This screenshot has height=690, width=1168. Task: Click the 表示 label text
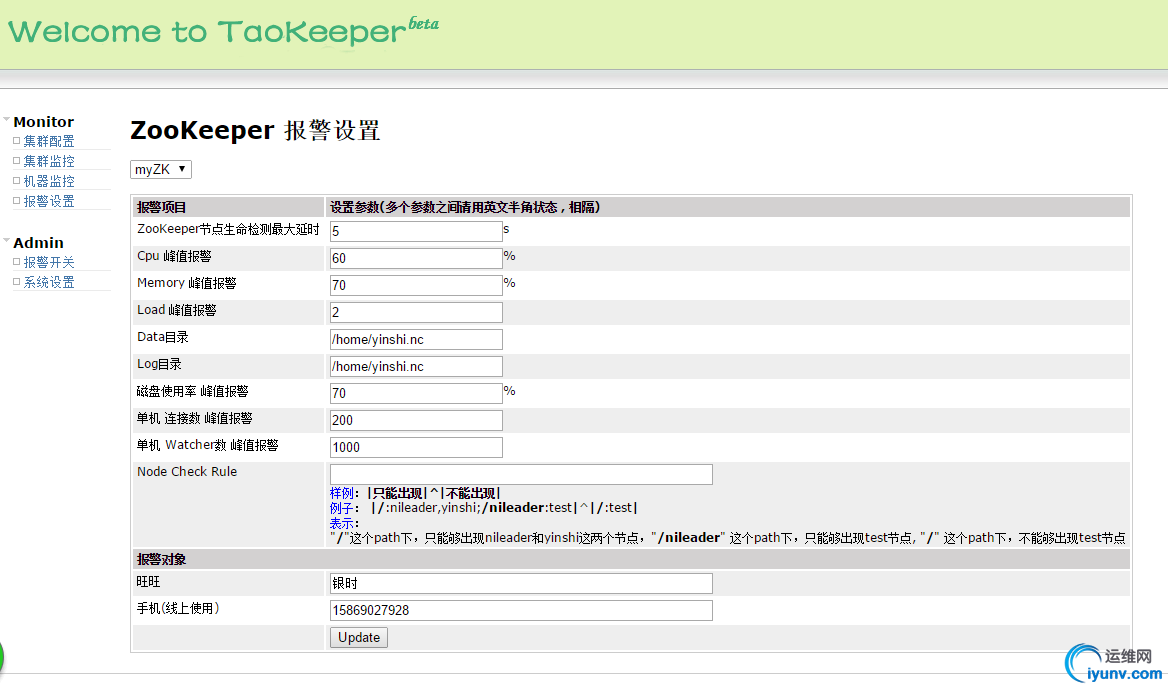pos(342,523)
